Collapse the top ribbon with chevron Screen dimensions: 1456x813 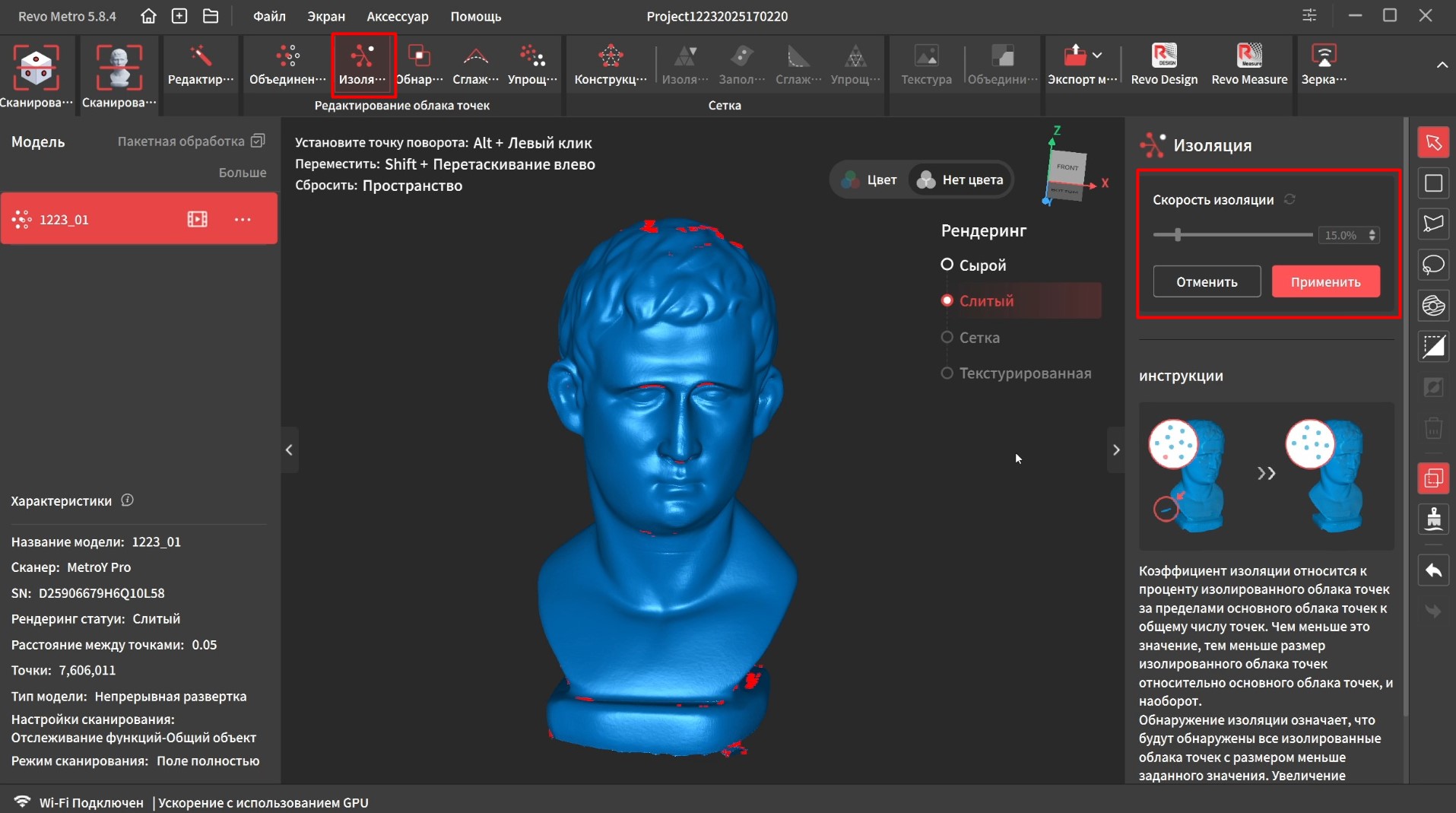click(1442, 65)
